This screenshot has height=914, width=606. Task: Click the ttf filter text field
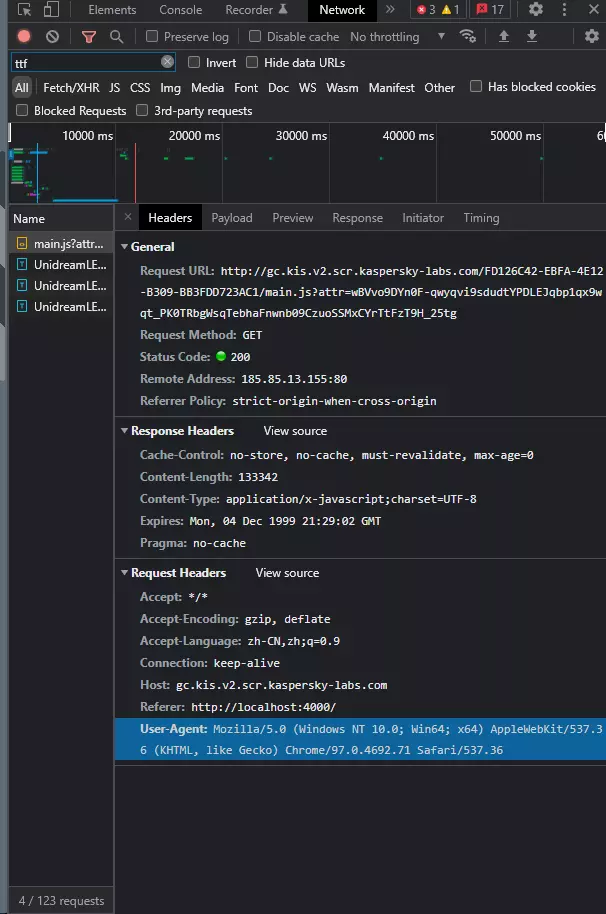click(85, 63)
